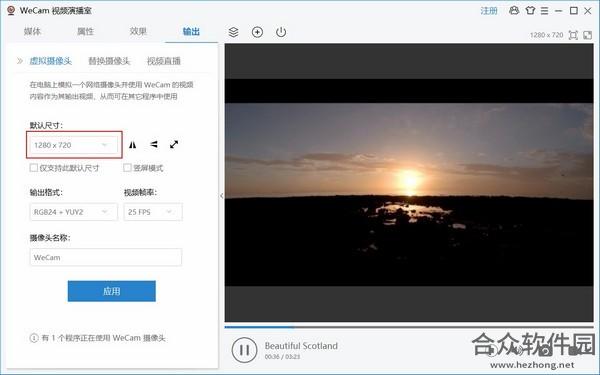This screenshot has height=375, width=600.
Task: Click the video playback progress bar
Action: pyautogui.click(x=409, y=327)
